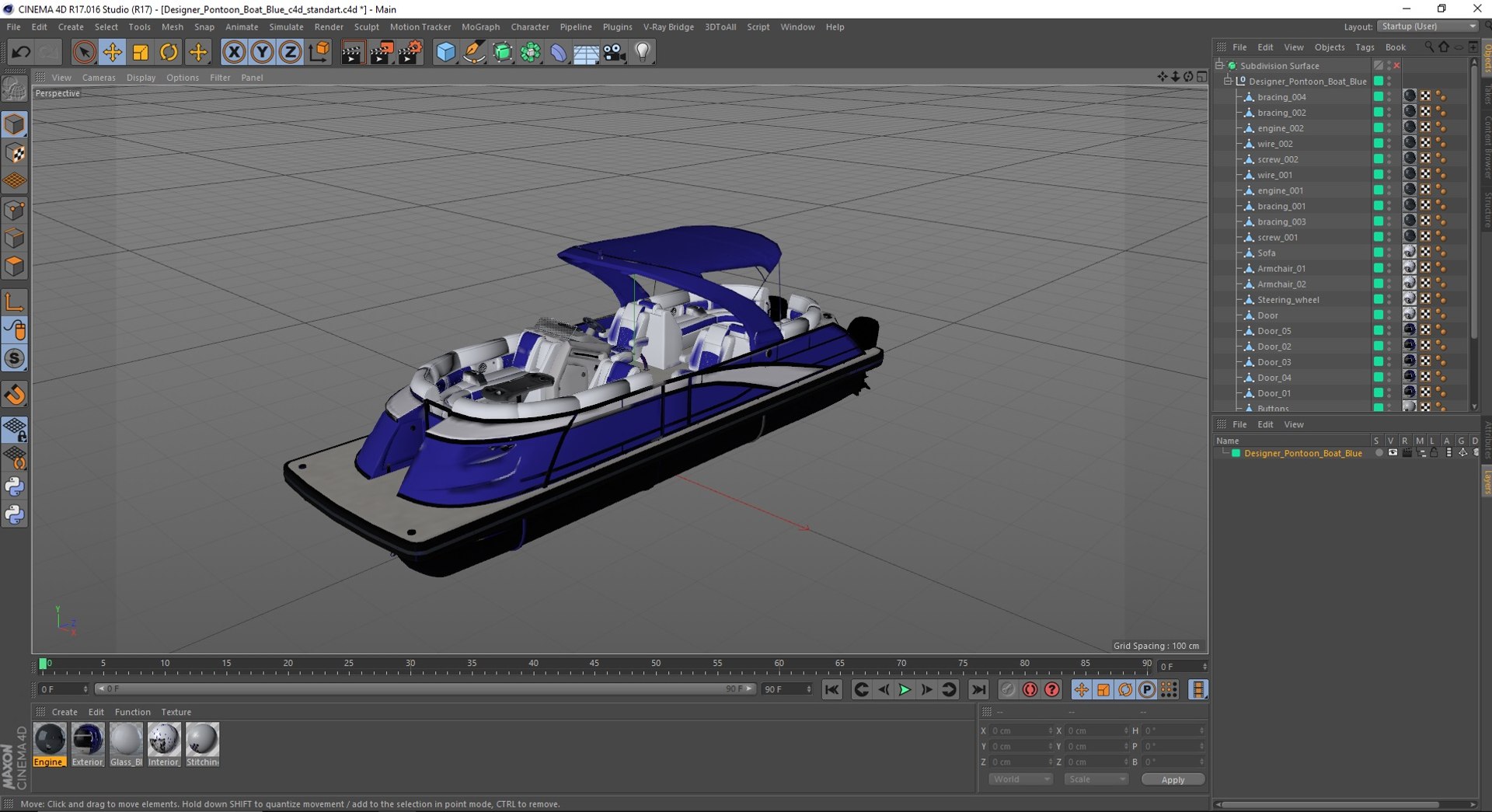This screenshot has height=812, width=1492.
Task: Select the Scale tool
Action: (141, 52)
